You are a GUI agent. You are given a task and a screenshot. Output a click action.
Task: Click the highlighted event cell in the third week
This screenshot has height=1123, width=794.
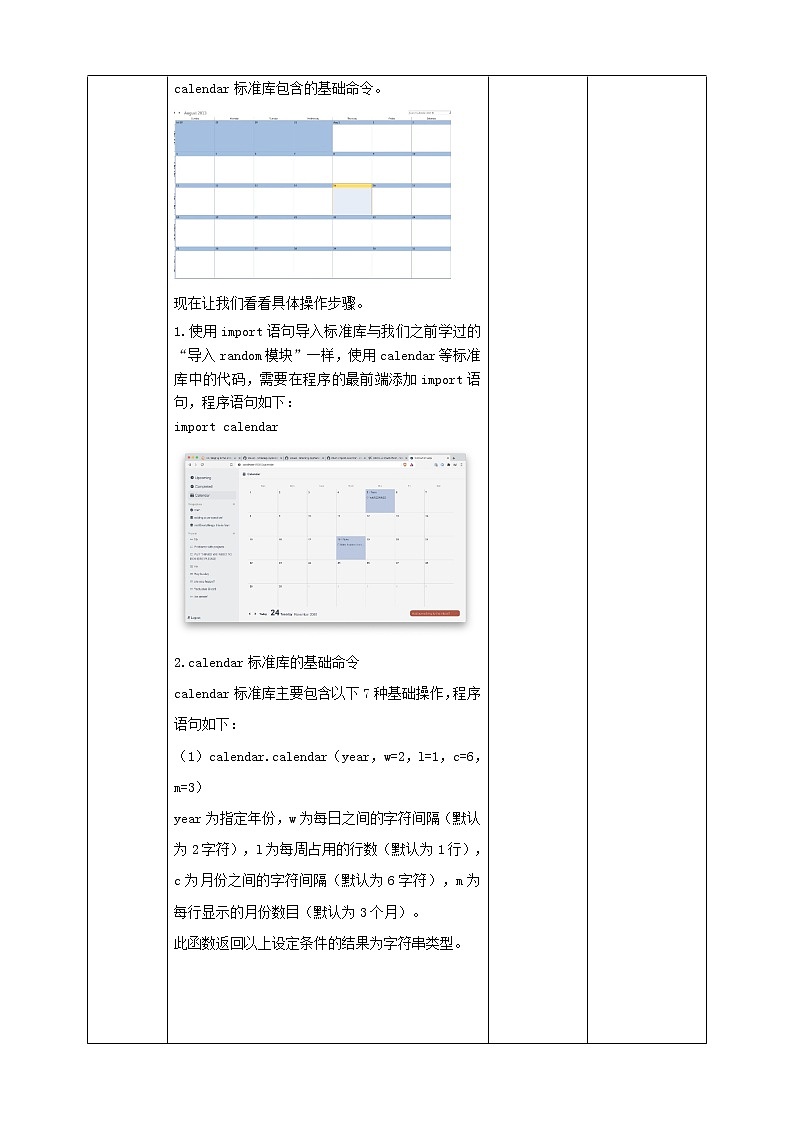tap(351, 549)
